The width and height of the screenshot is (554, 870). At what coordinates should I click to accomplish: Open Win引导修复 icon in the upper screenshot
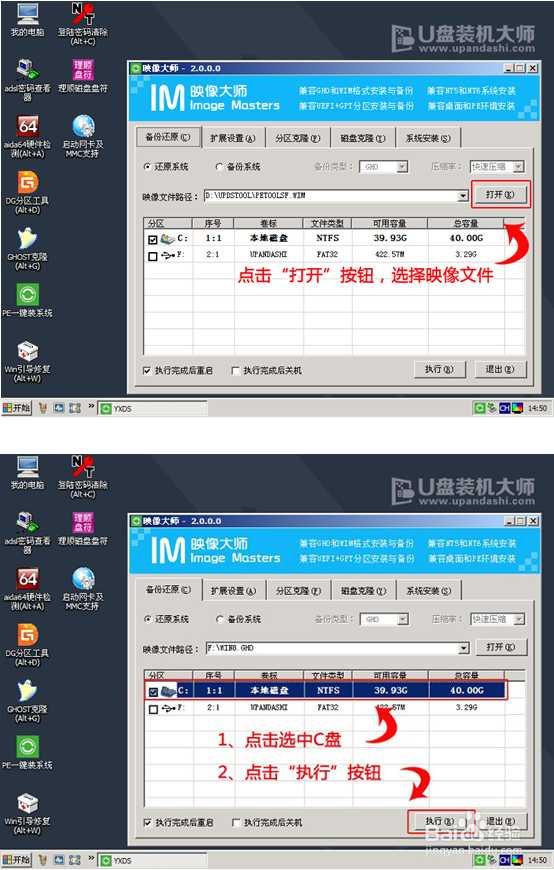coord(27,362)
